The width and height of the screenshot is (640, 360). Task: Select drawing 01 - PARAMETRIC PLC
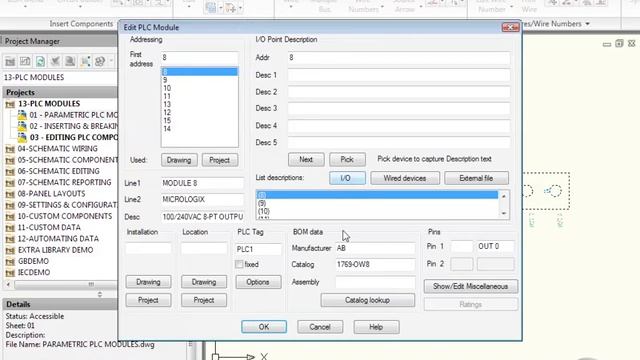pyautogui.click(x=73, y=115)
